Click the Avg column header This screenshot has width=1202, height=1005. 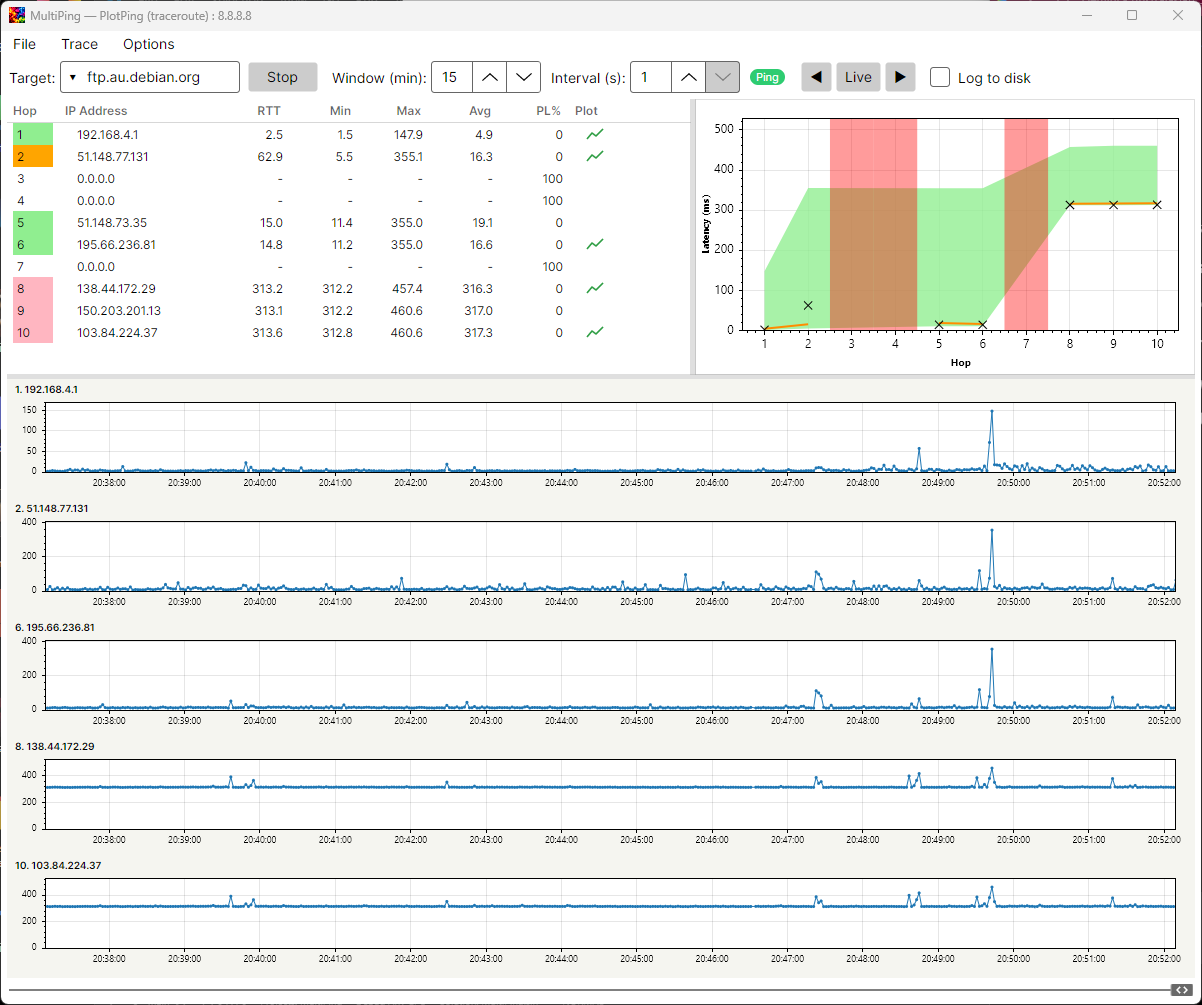480,111
